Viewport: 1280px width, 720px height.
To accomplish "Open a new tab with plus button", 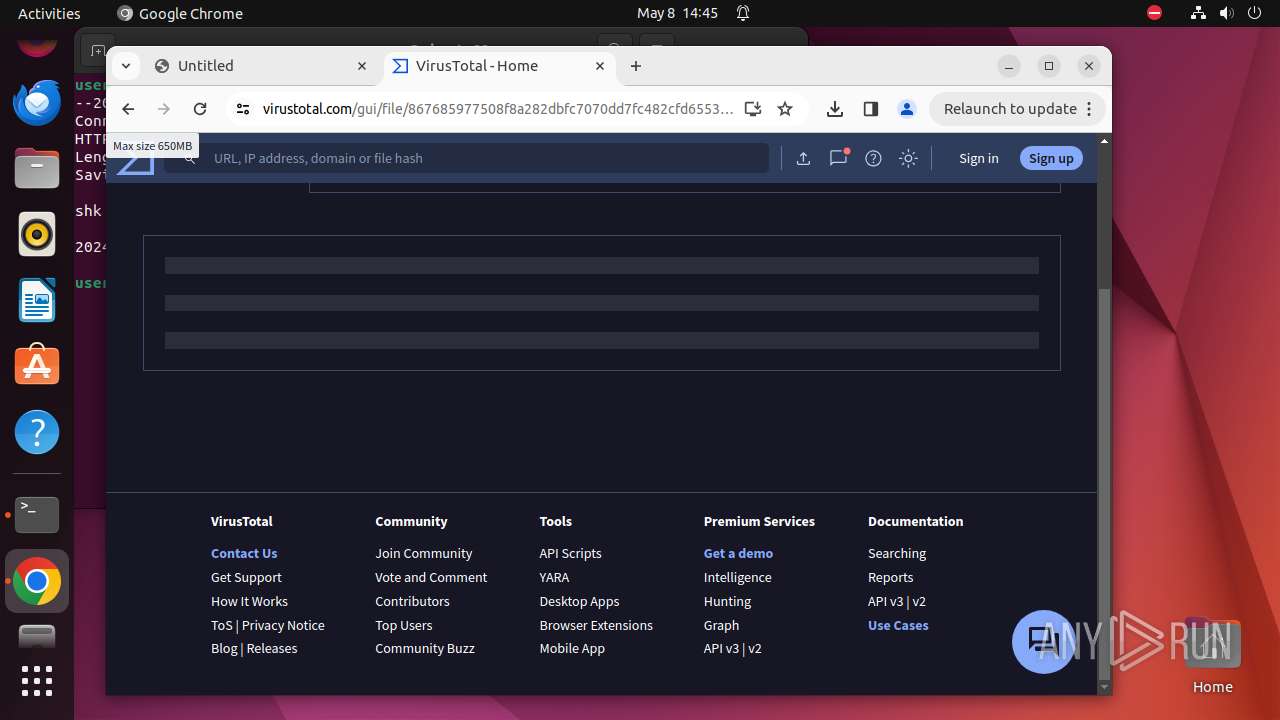I will click(x=636, y=66).
